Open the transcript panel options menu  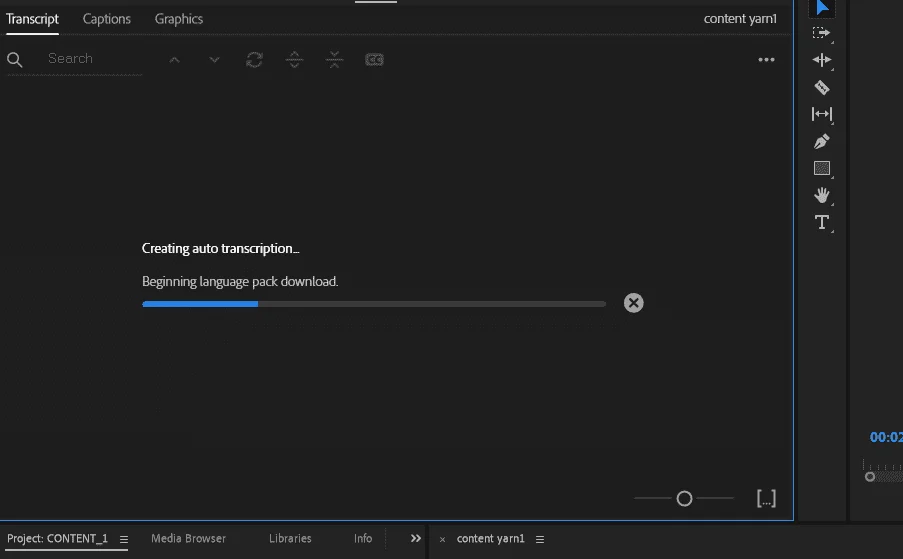point(766,59)
